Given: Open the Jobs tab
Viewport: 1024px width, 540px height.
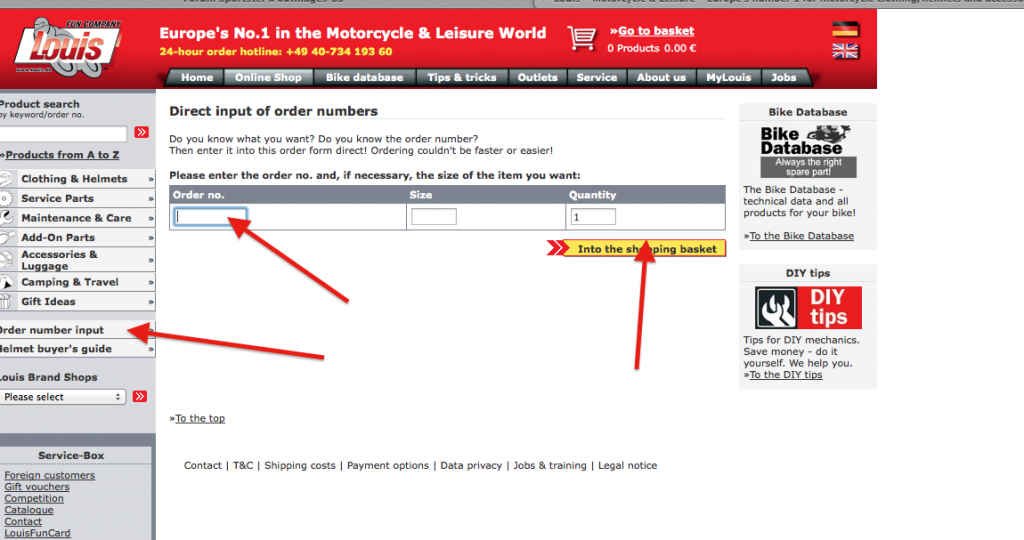Looking at the screenshot, I should click(784, 77).
